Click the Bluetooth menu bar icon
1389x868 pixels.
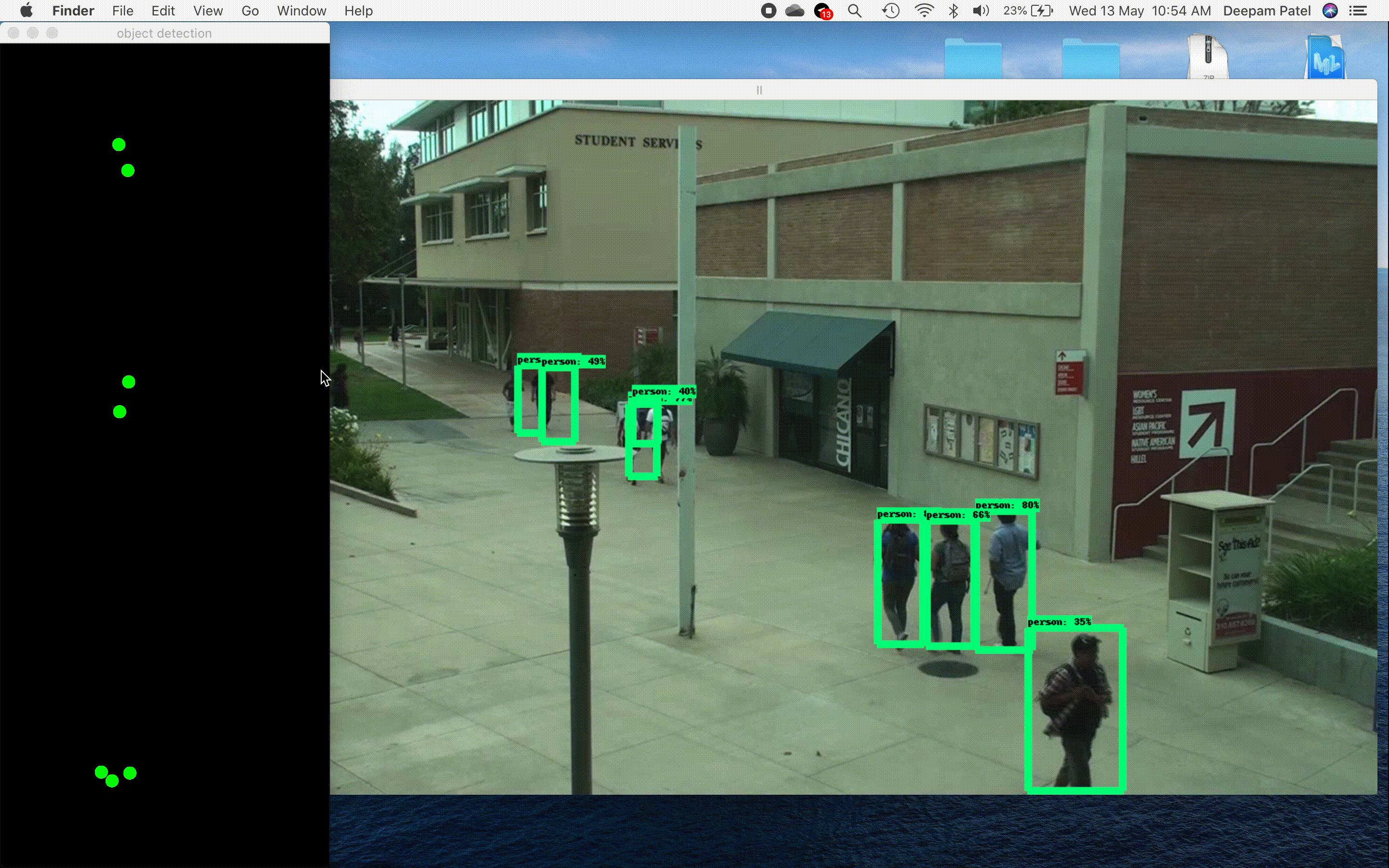click(x=953, y=11)
